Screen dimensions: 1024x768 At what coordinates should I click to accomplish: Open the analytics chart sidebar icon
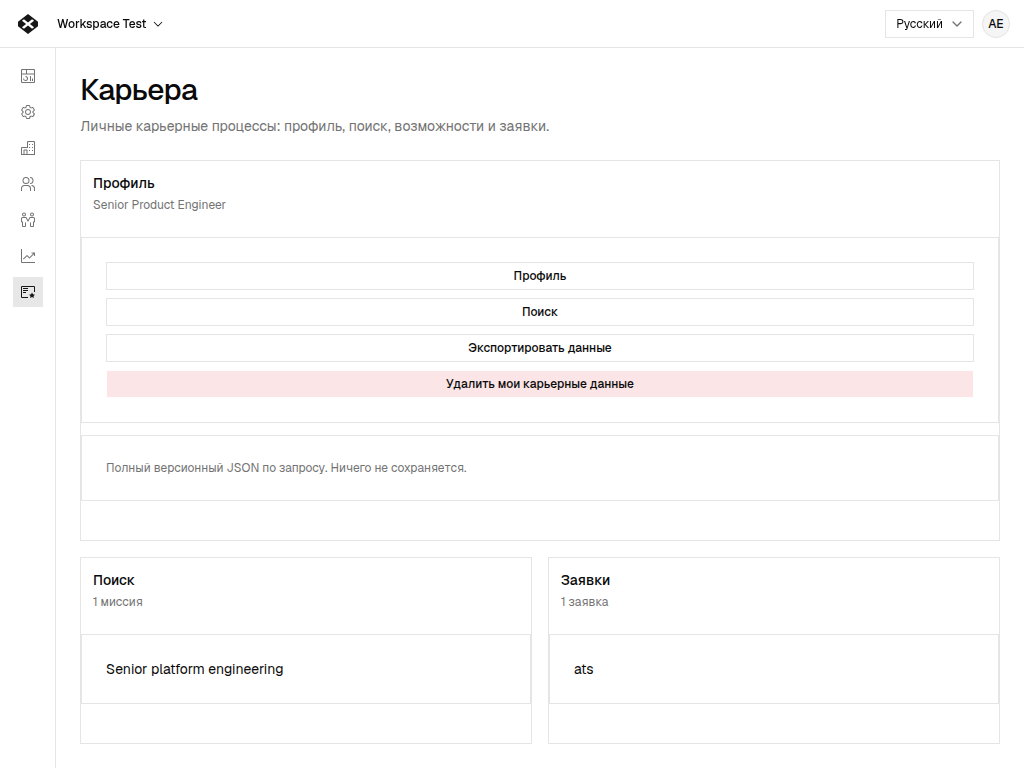point(28,256)
